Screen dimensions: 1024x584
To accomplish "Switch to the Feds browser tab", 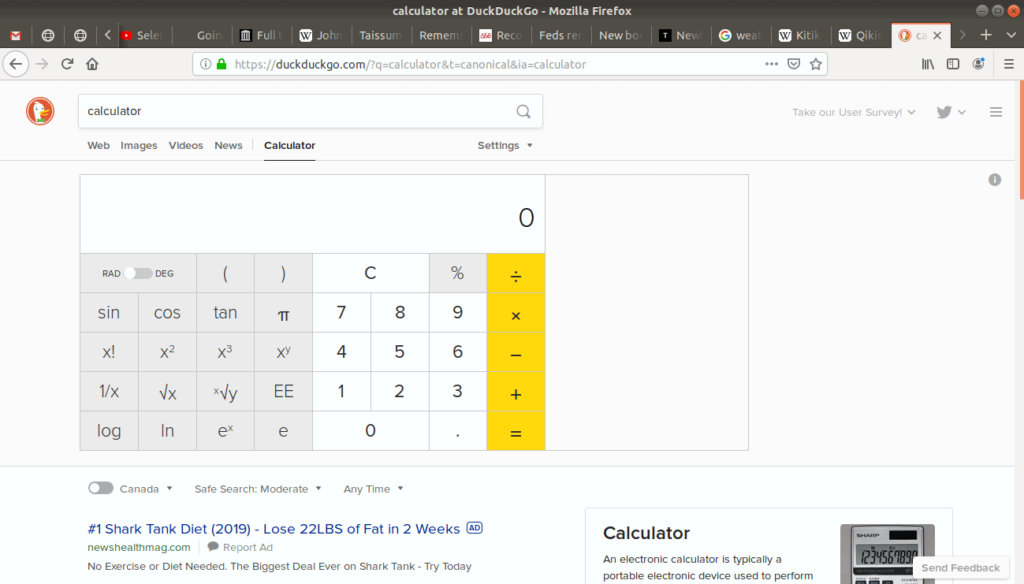I will pyautogui.click(x=560, y=35).
